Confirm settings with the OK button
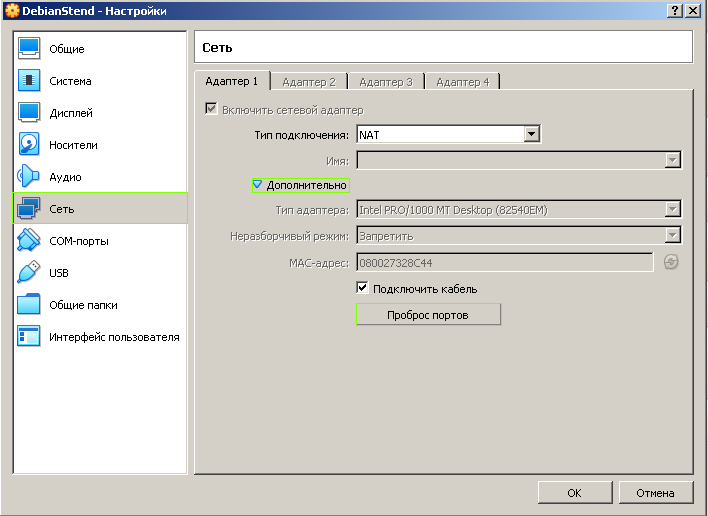 pos(575,493)
